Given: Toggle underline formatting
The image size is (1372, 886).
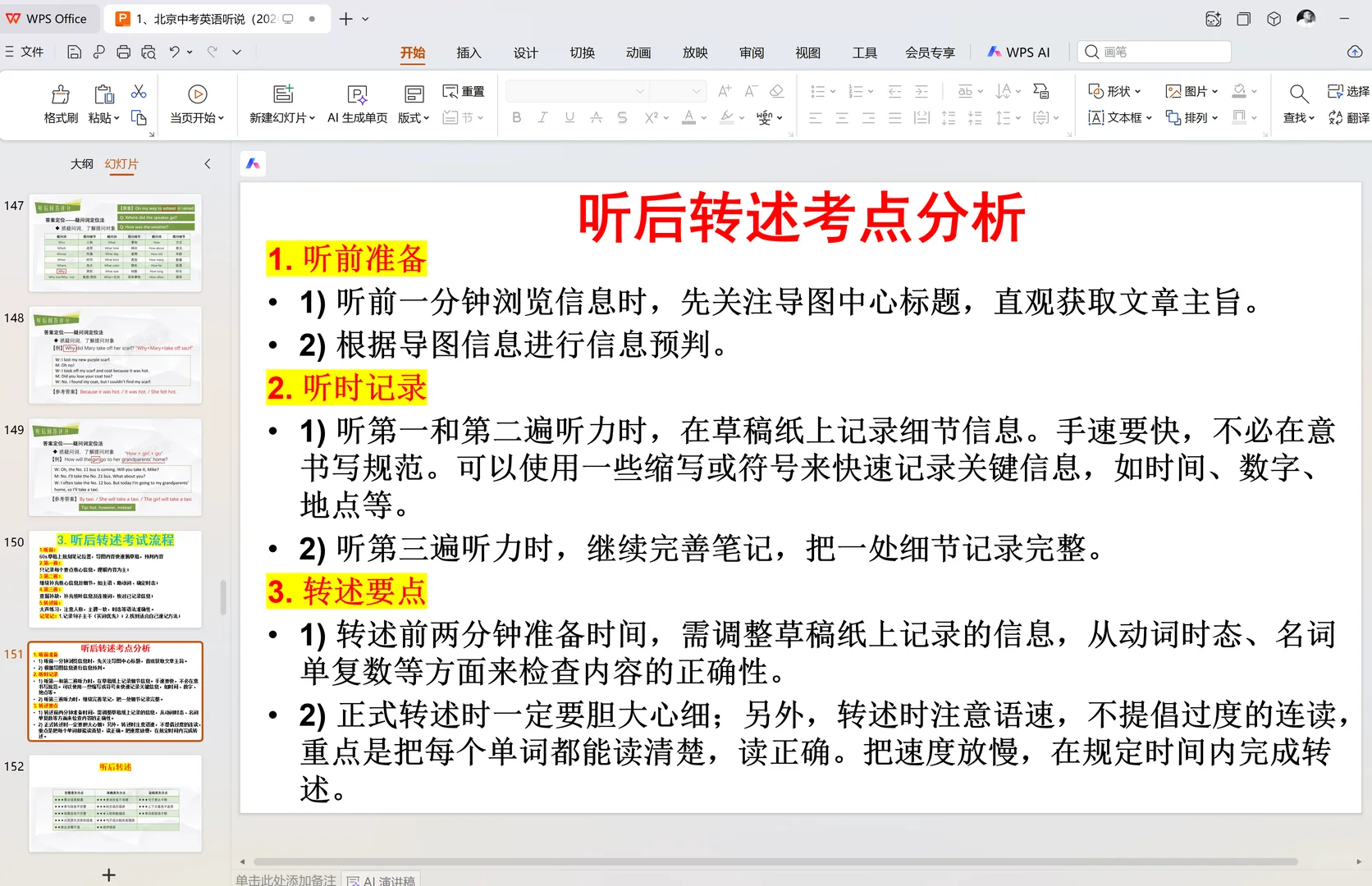Looking at the screenshot, I should point(568,117).
